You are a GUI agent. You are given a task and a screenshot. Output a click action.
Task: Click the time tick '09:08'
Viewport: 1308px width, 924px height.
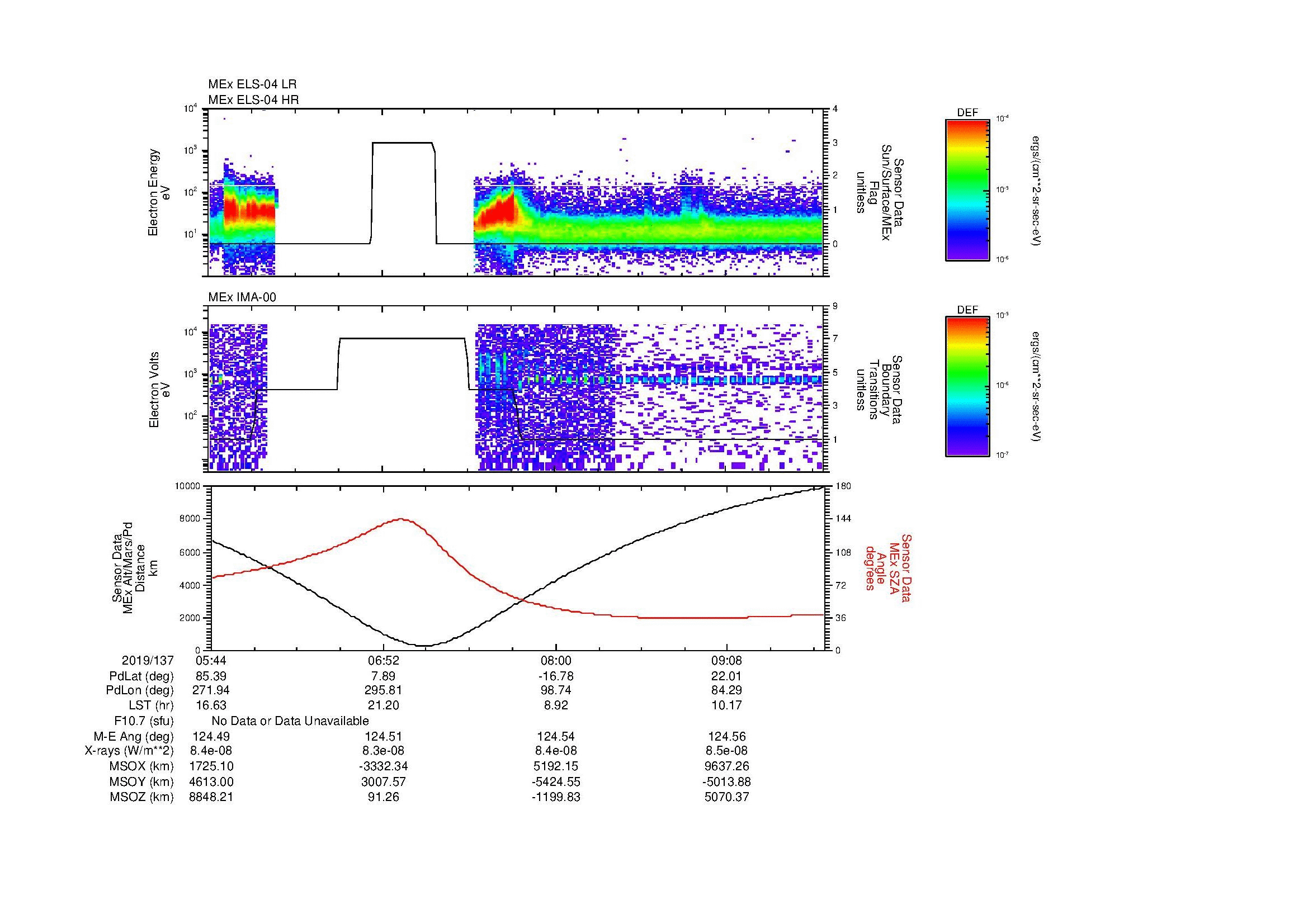(x=727, y=660)
